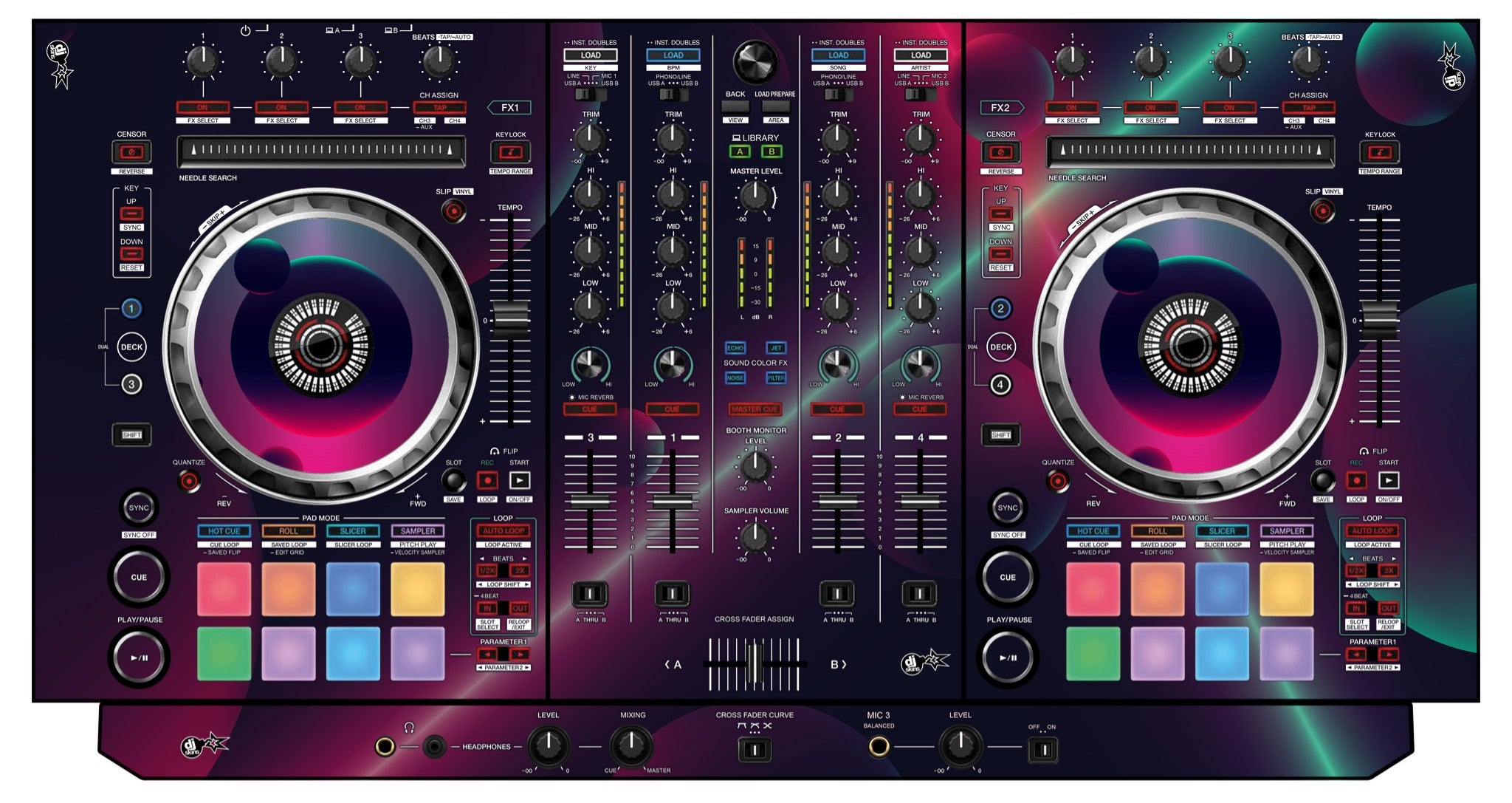Select deck 4 button on right side
Viewport: 1512px width, 803px height.
click(x=1000, y=384)
